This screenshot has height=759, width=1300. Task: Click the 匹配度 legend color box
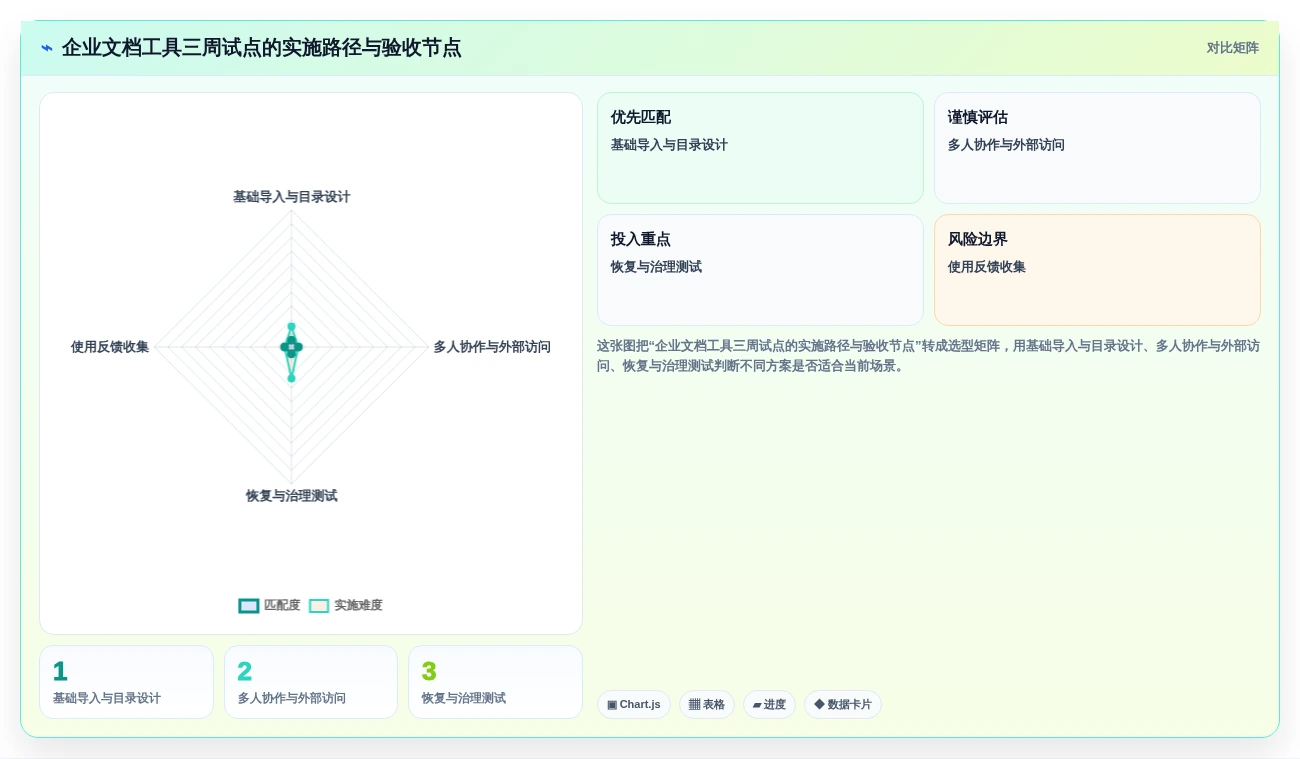249,606
